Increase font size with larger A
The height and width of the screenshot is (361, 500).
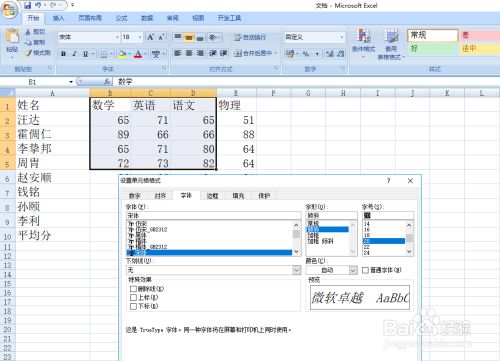coord(151,37)
